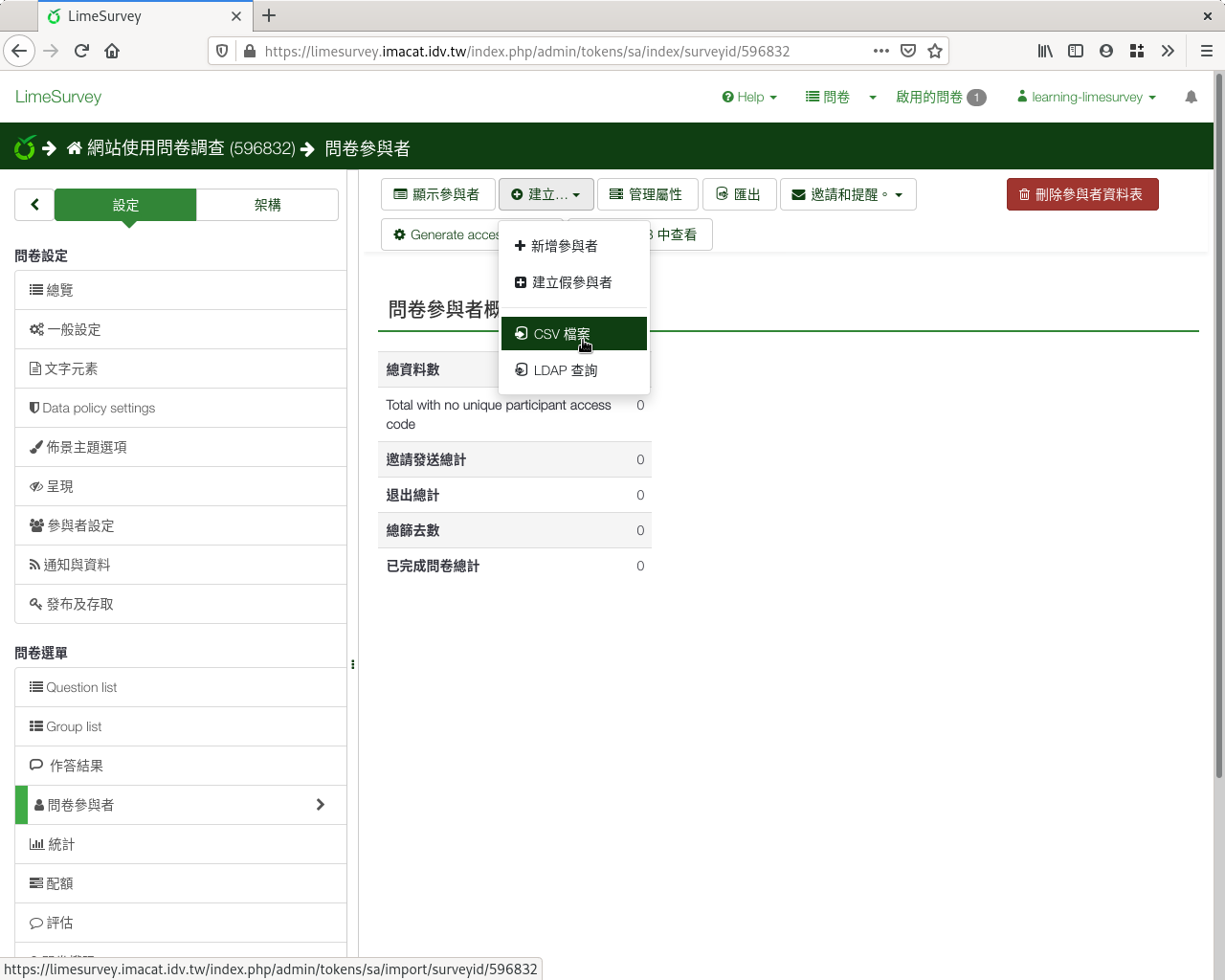Open the Help dropdown menu
This screenshot has height=980, width=1225.
[x=749, y=97]
